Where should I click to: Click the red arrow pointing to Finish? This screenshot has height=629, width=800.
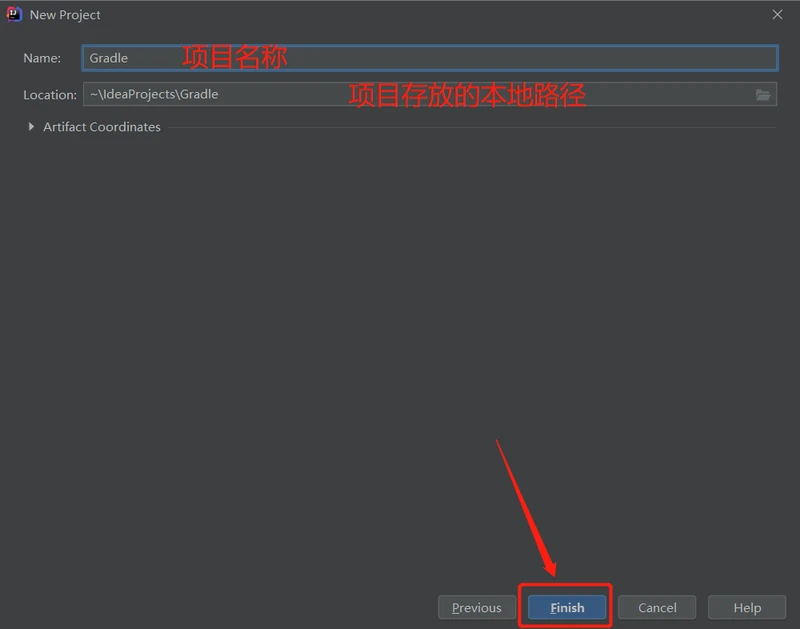point(525,510)
